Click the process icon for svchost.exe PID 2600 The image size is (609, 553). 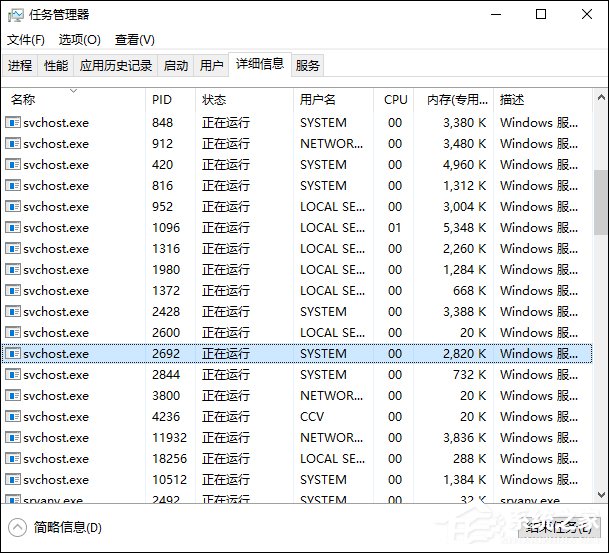(13, 332)
